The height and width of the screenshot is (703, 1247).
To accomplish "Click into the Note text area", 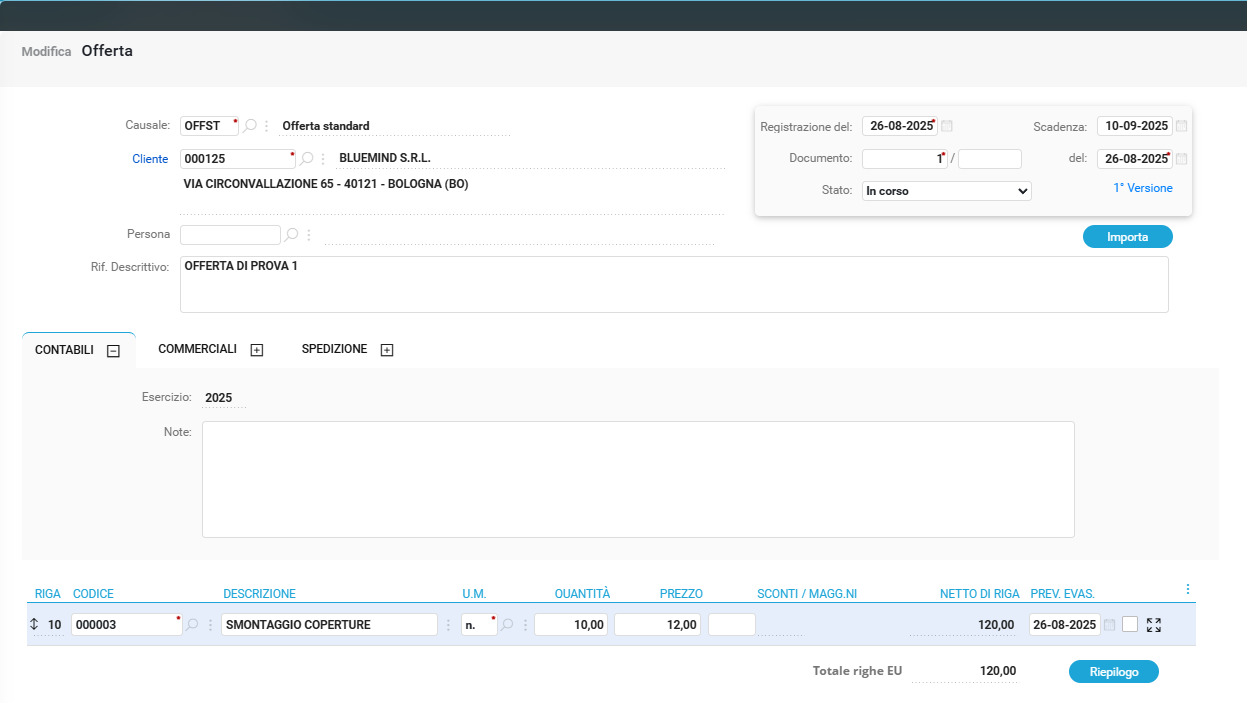I will [x=638, y=479].
